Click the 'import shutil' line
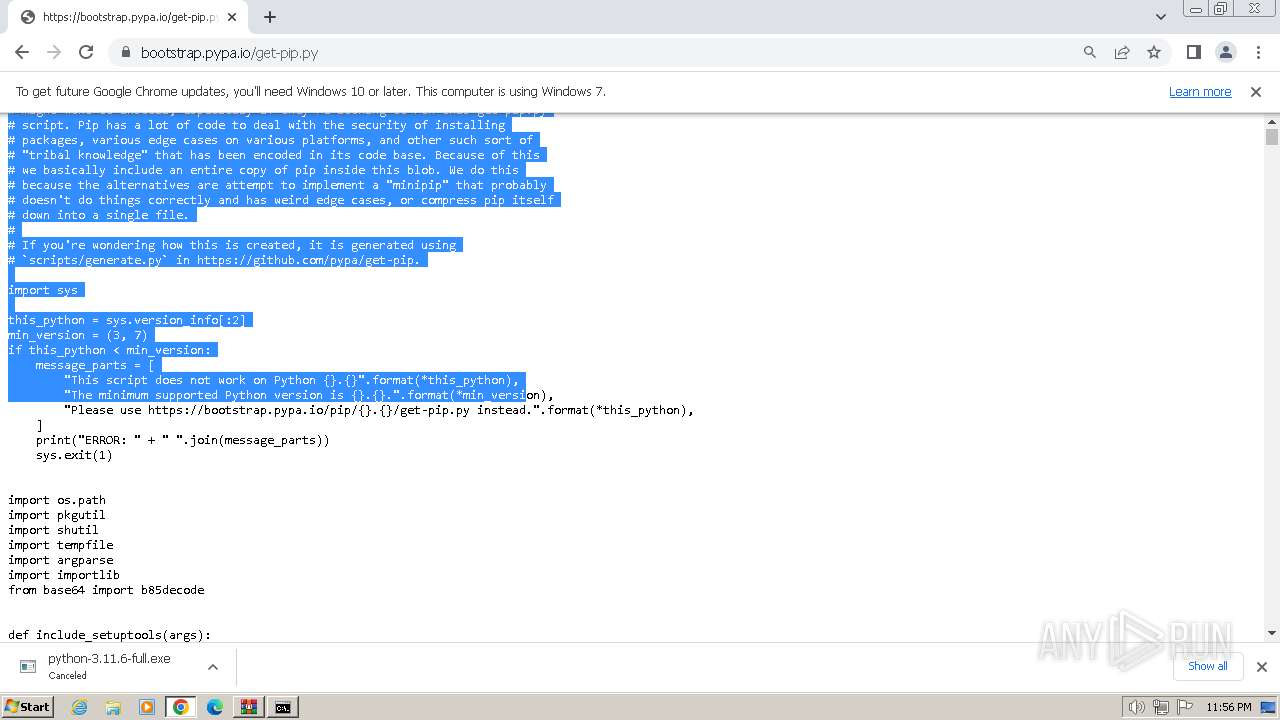The image size is (1280, 720). [x=53, y=530]
